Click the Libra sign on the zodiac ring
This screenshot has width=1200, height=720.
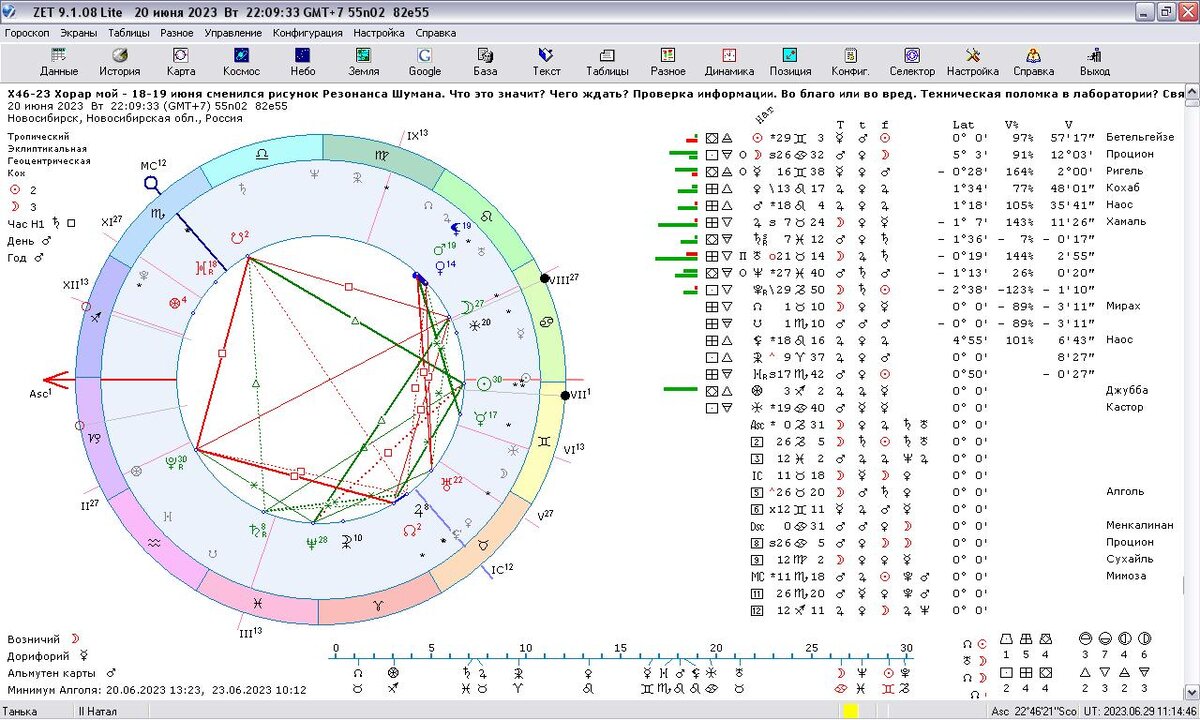point(262,155)
